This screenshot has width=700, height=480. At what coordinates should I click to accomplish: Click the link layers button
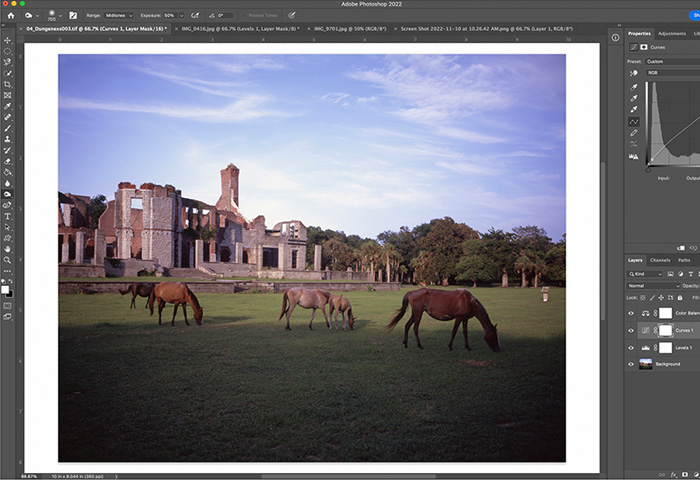pos(662,475)
